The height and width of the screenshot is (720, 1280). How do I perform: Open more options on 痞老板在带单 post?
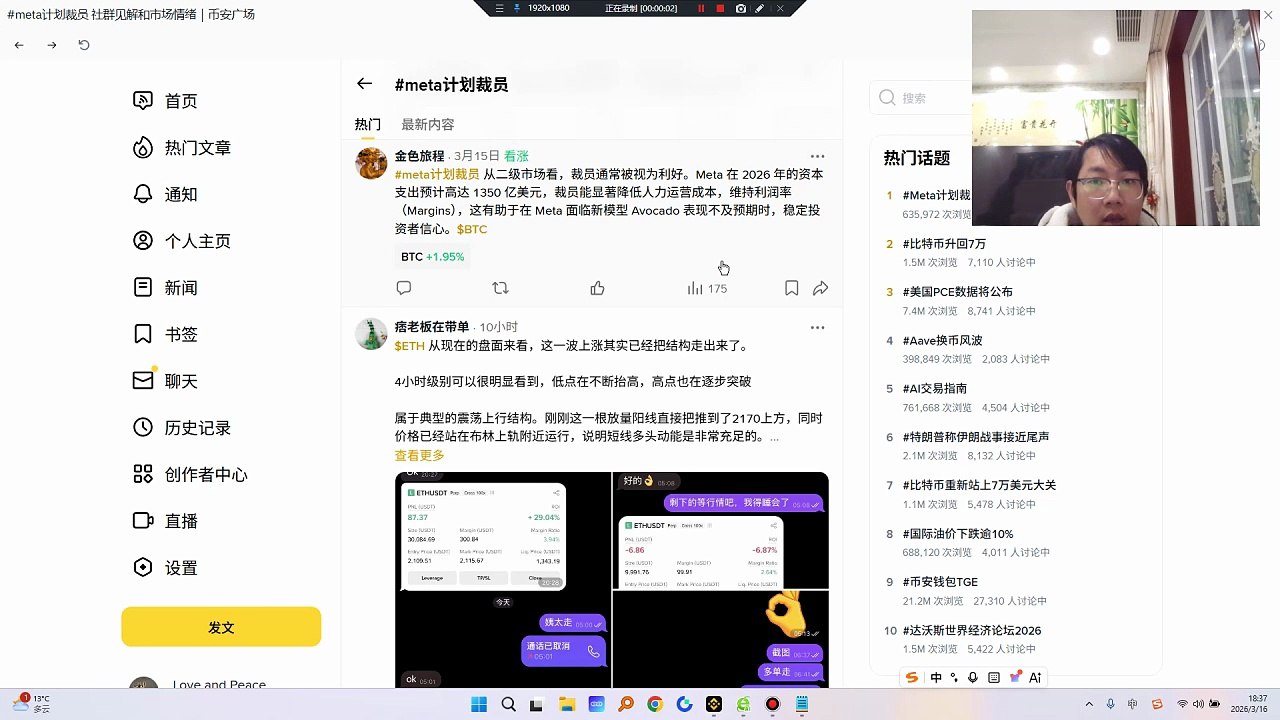(817, 327)
